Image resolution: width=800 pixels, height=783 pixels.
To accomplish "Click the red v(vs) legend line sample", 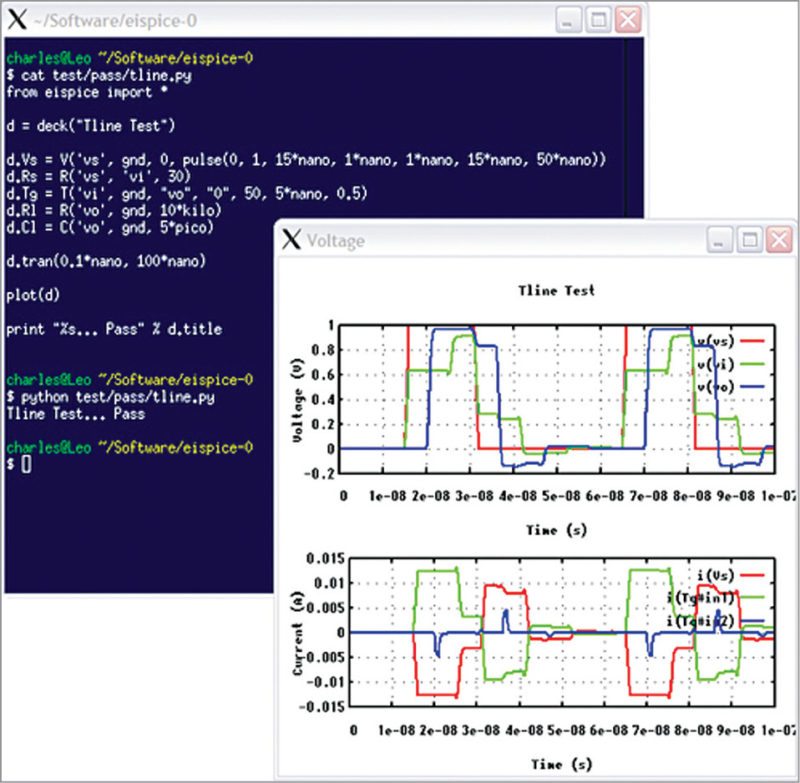I will [x=752, y=340].
